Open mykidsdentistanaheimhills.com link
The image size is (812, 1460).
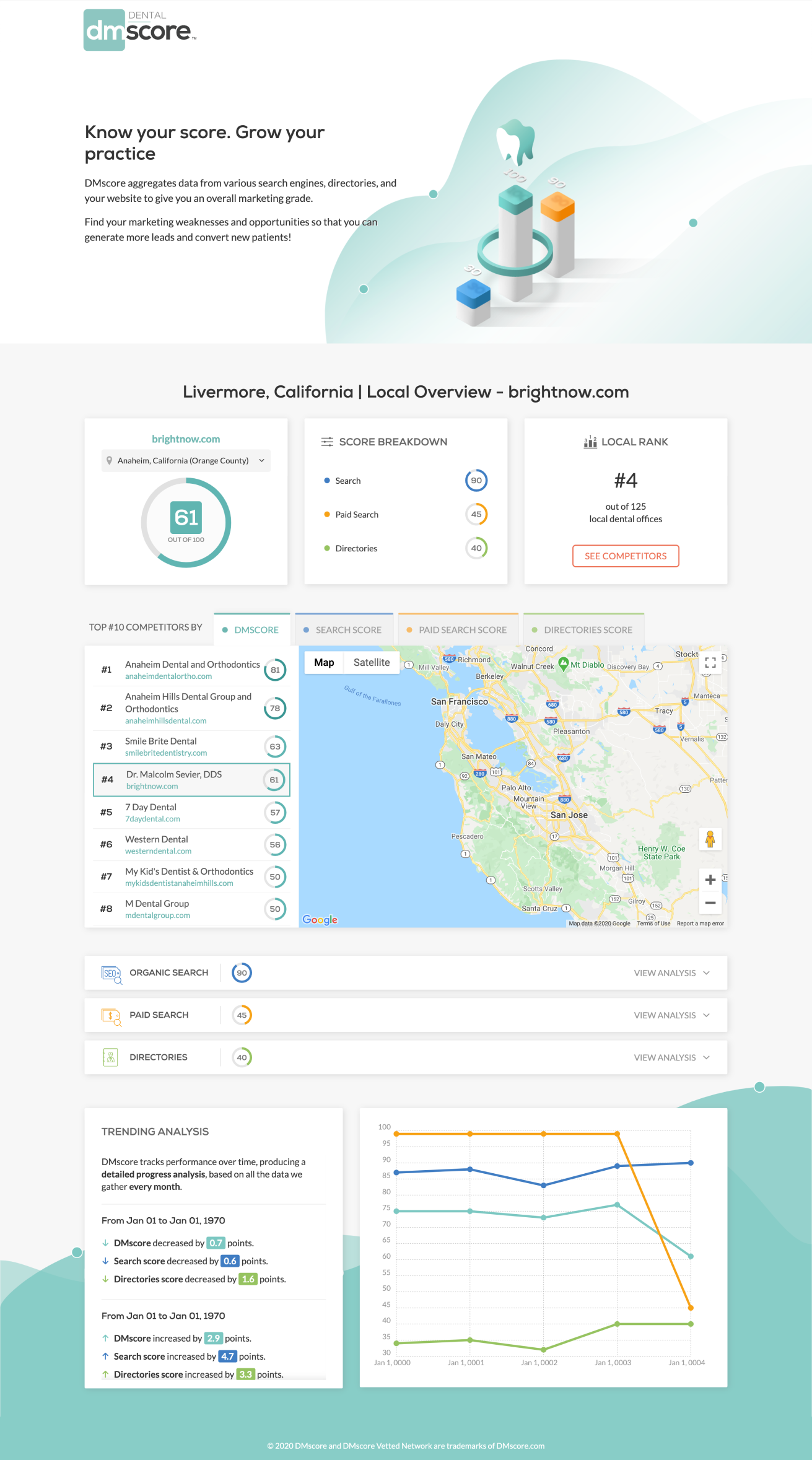(x=179, y=883)
